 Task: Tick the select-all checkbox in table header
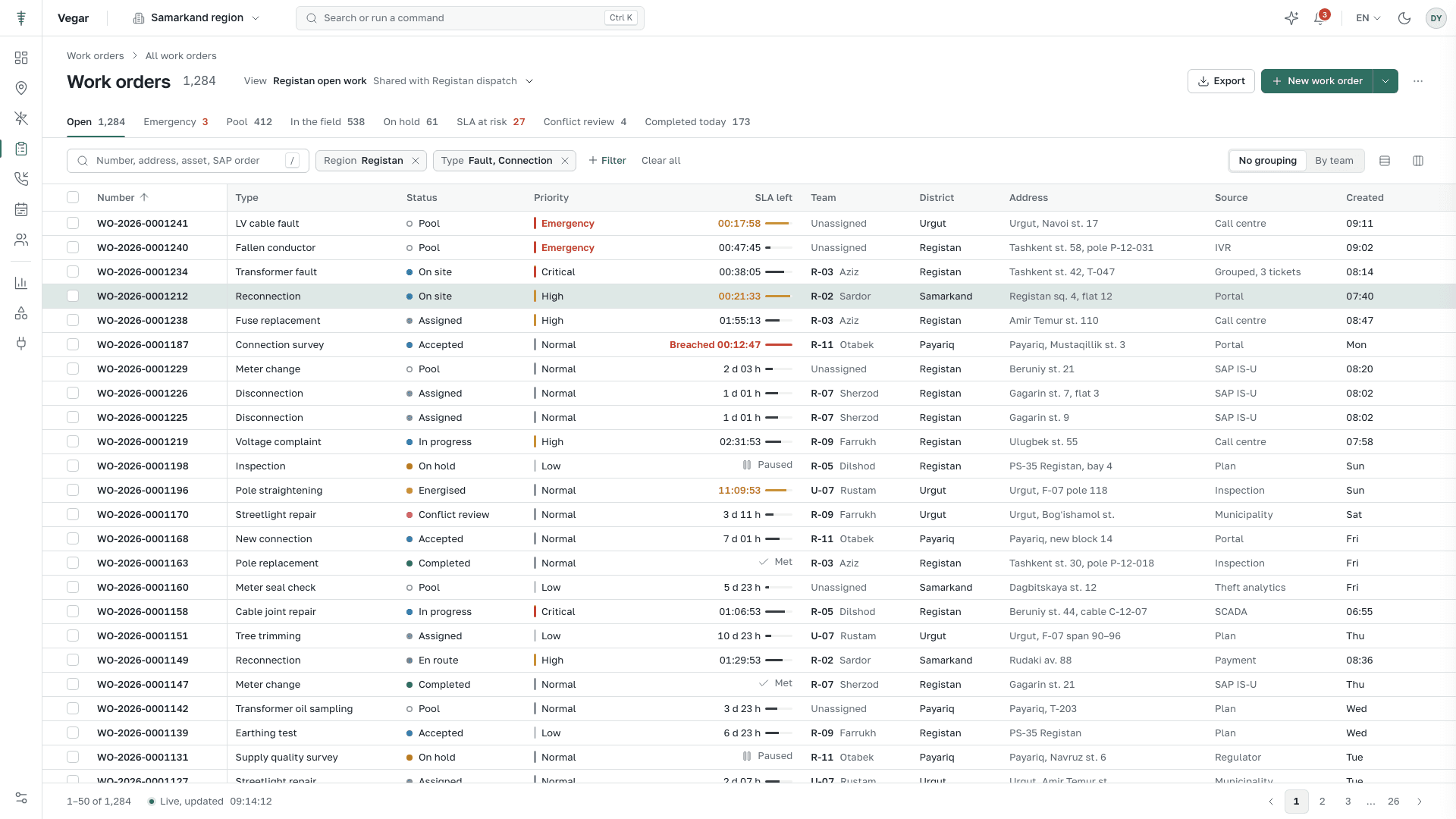pyautogui.click(x=73, y=198)
